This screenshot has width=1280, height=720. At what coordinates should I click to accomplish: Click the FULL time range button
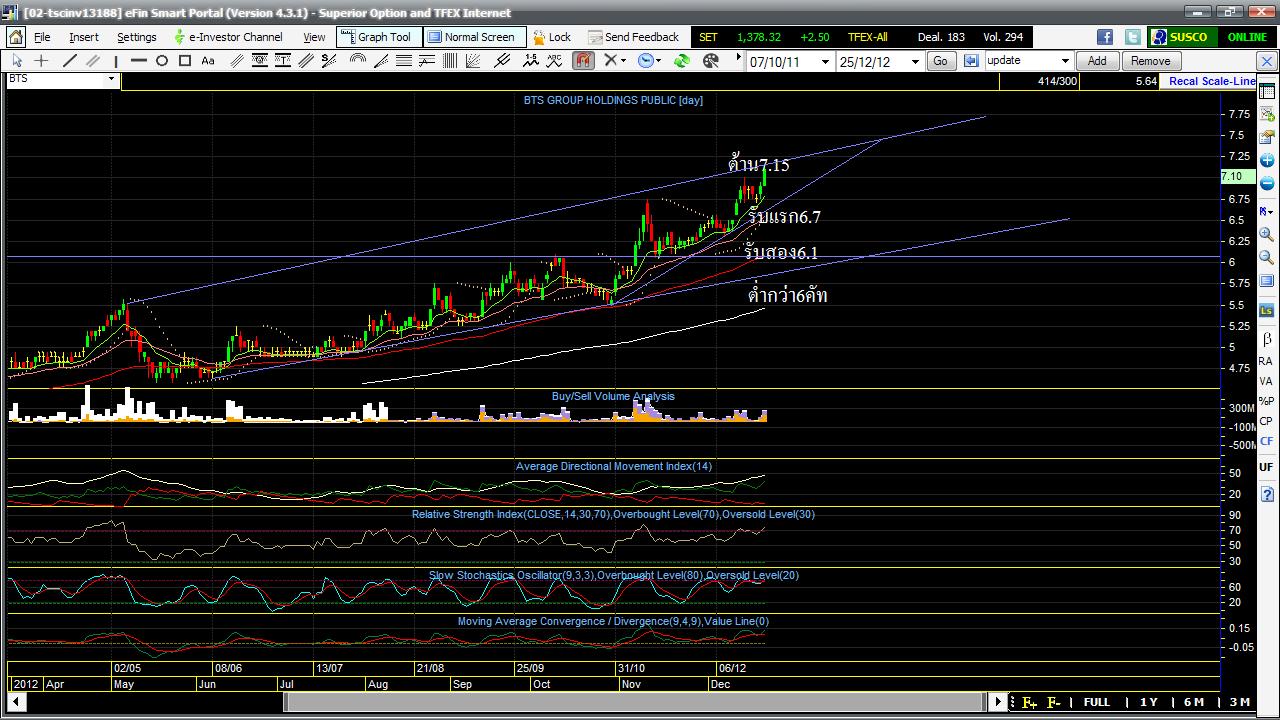pos(1096,702)
